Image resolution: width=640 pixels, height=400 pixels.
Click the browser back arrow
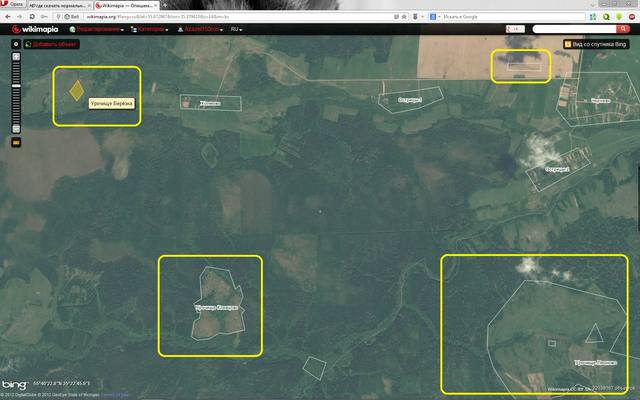coord(7,17)
